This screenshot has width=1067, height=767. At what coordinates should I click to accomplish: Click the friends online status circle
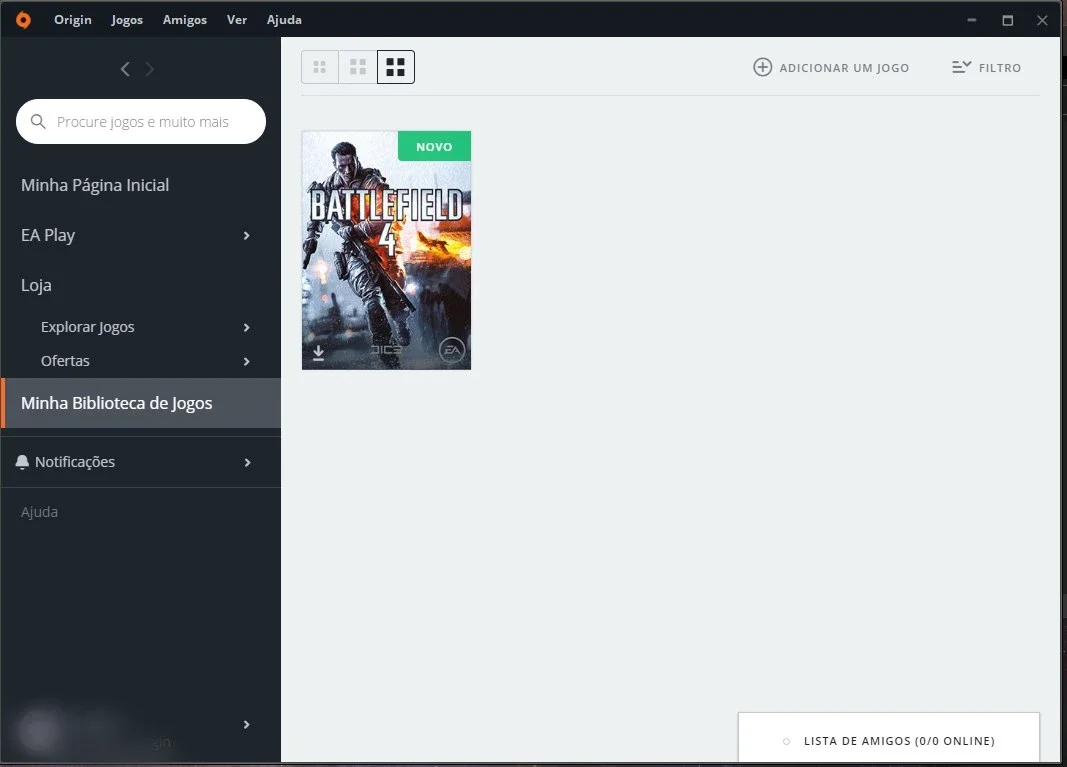[x=787, y=741]
